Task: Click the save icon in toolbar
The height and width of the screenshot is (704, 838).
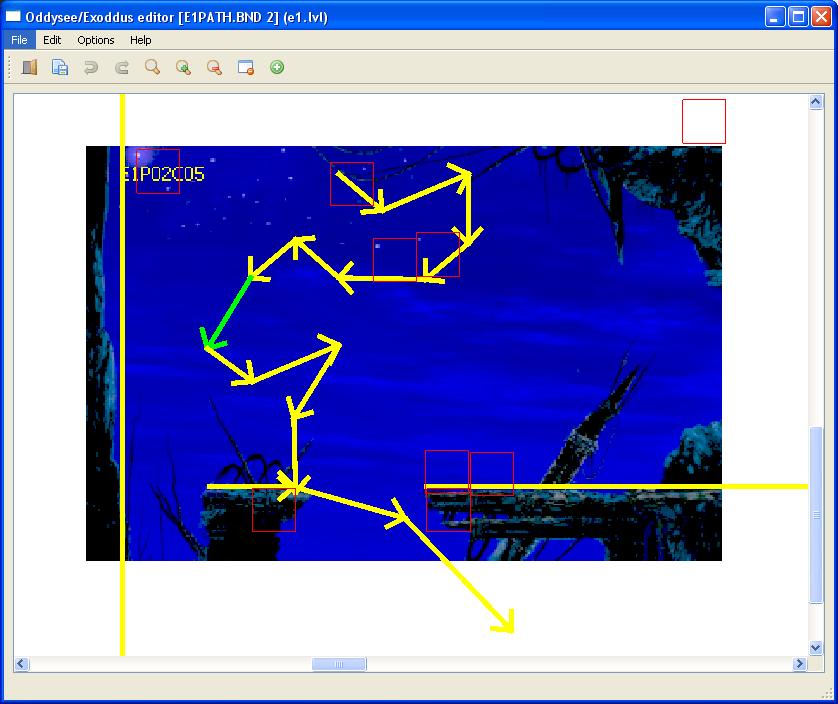Action: point(60,67)
